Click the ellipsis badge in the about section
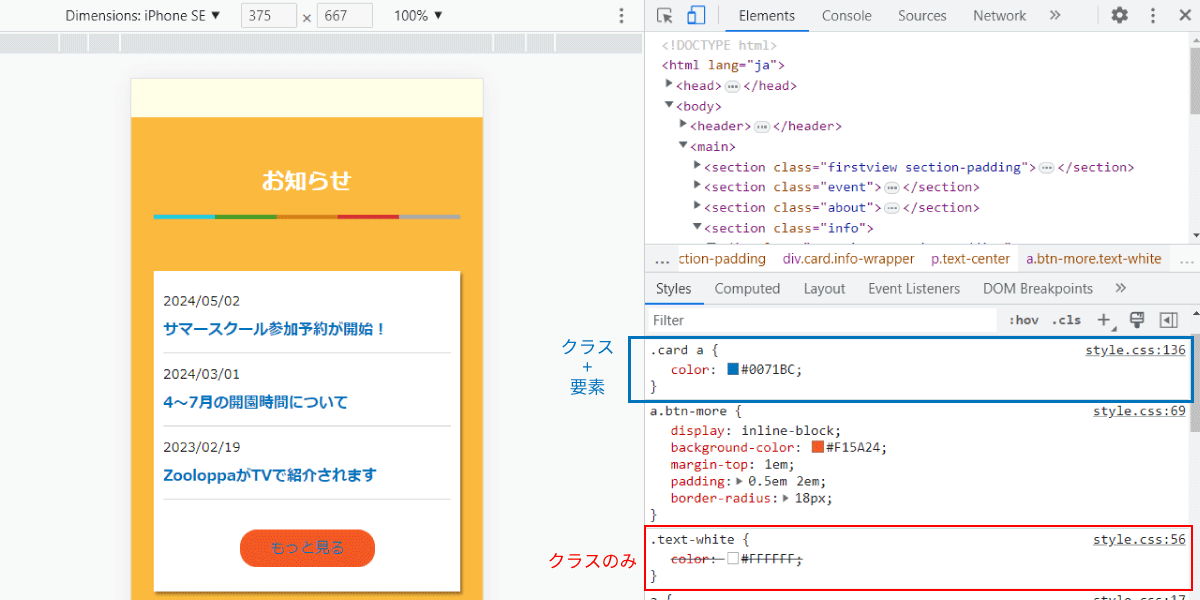 pos(892,207)
